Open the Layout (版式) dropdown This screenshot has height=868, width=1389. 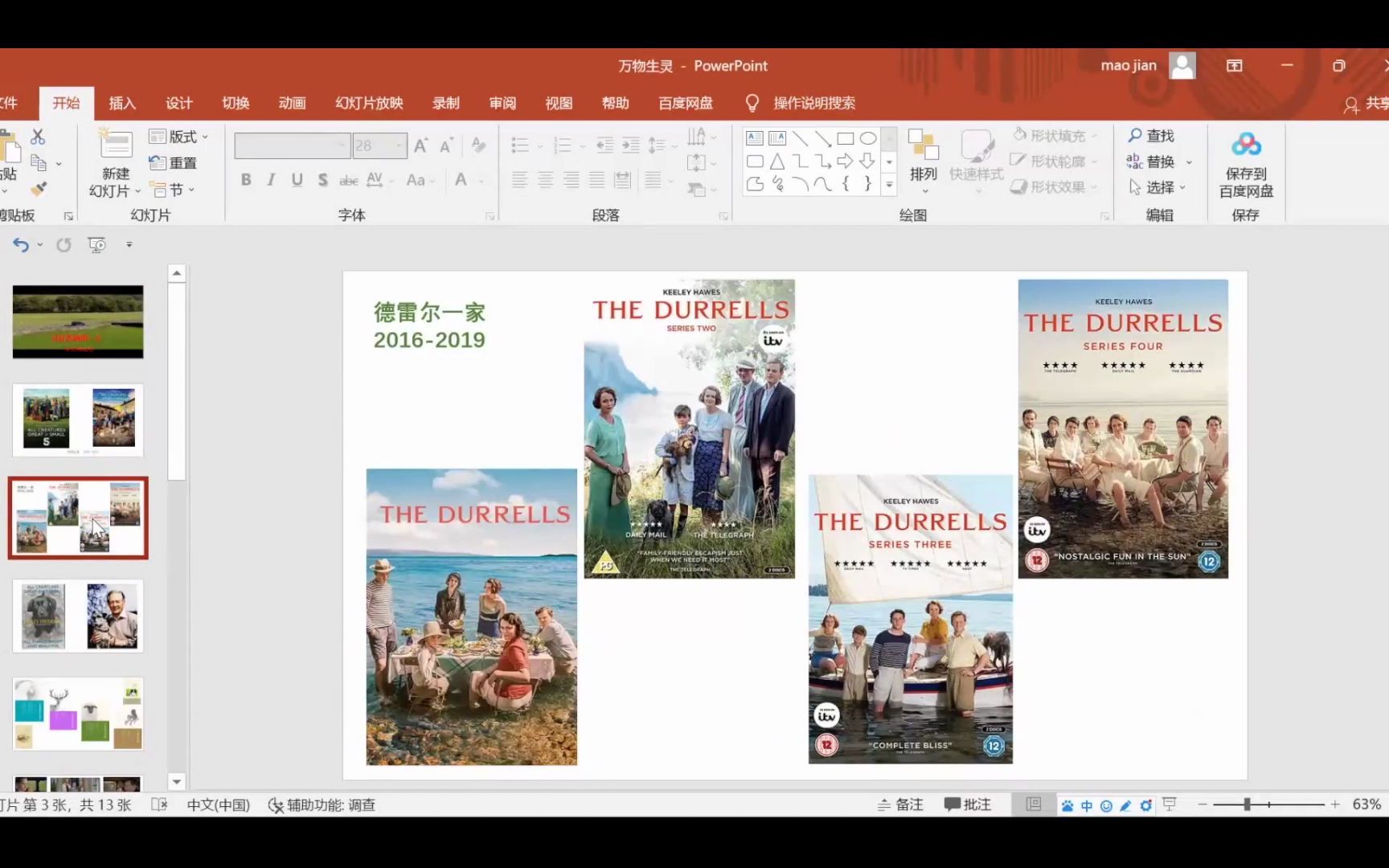click(x=179, y=137)
